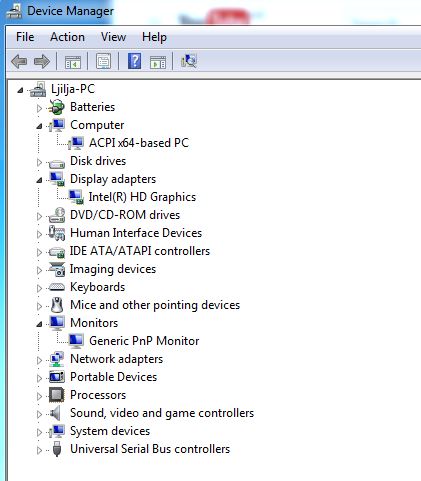Image resolution: width=421 pixels, height=481 pixels.
Task: Expand Human Interface Devices arrow
Action: 39,234
